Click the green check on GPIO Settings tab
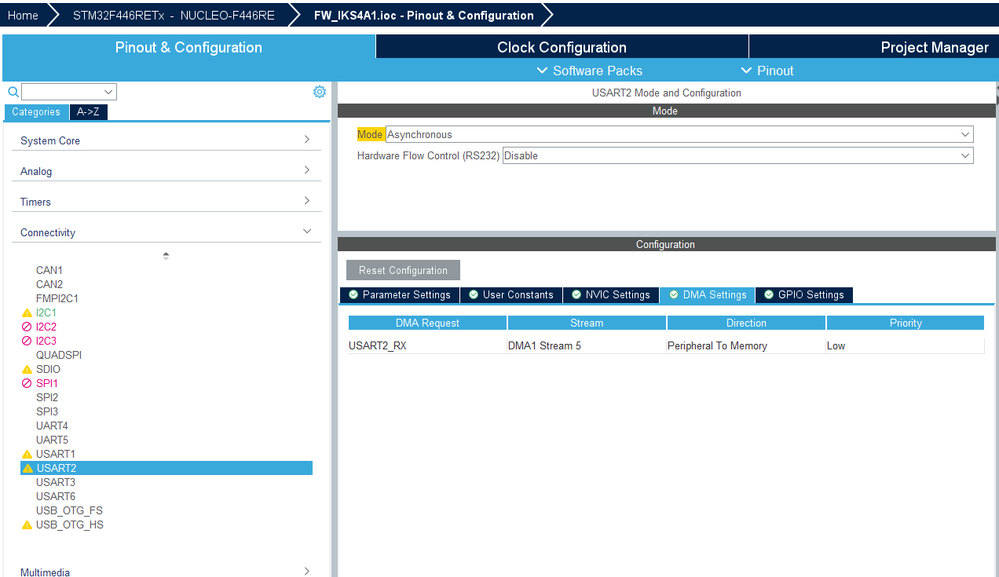 point(768,295)
